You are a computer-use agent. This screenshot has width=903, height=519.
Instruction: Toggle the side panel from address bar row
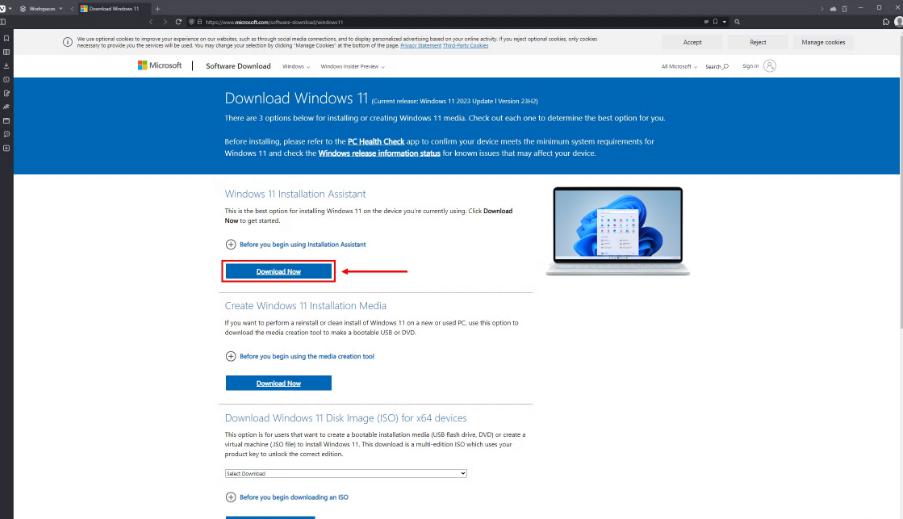3,22
